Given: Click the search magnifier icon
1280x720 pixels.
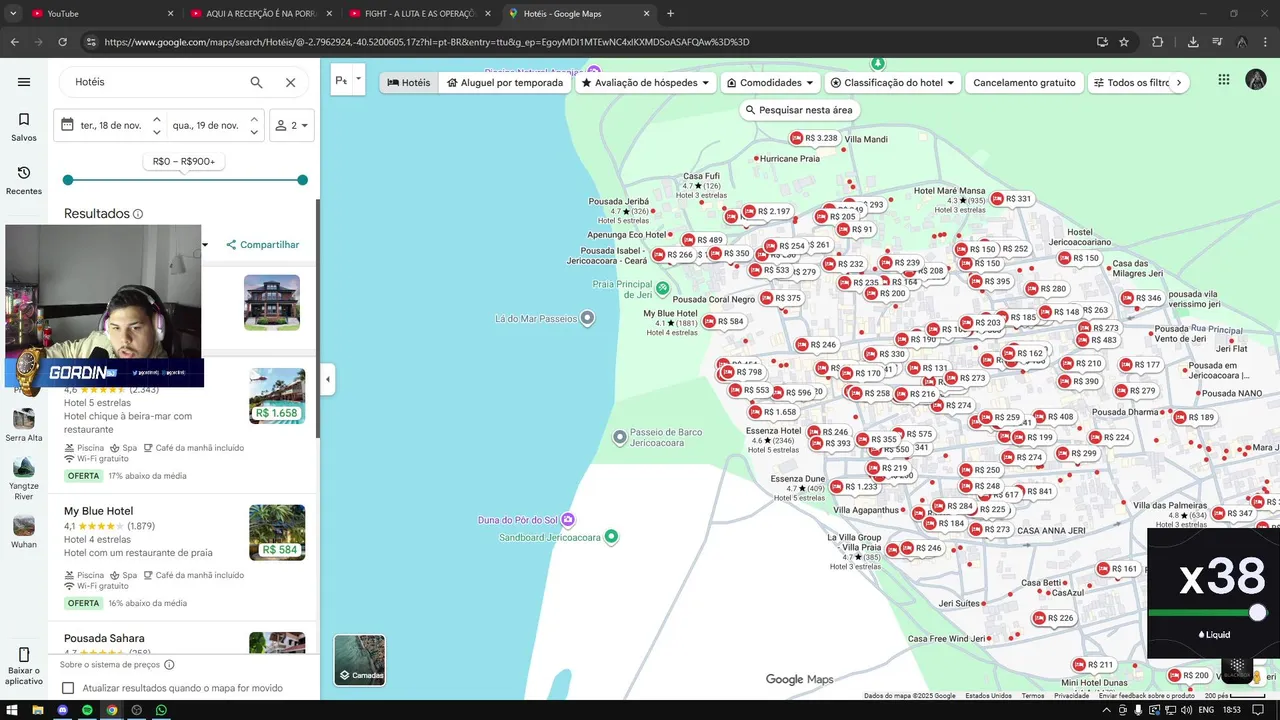Looking at the screenshot, I should pyautogui.click(x=256, y=82).
